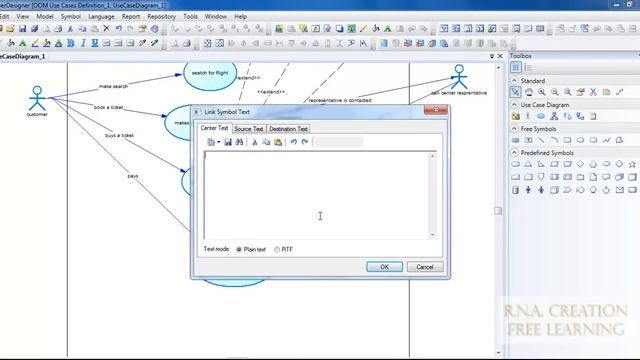Switch Toolbox to list view
Viewport: 640px width, 360px height.
(528, 67)
